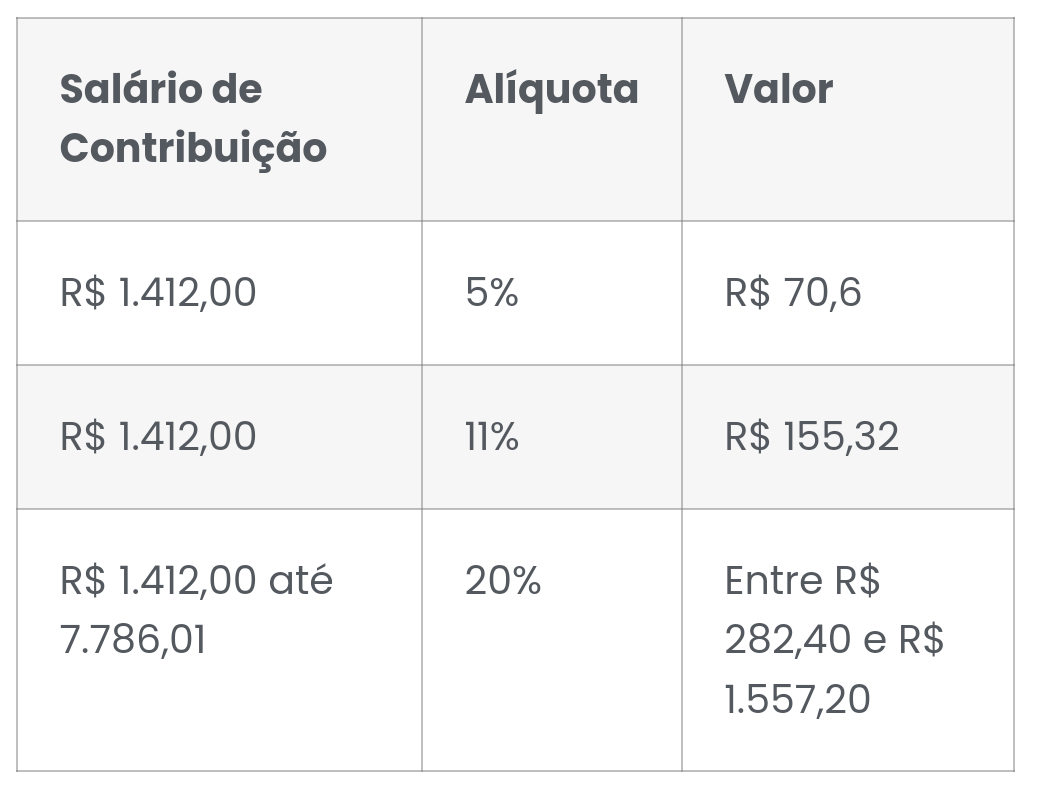Select the second R$ 1.412,00 salary cell
This screenshot has height=806, width=1050.
[219, 437]
